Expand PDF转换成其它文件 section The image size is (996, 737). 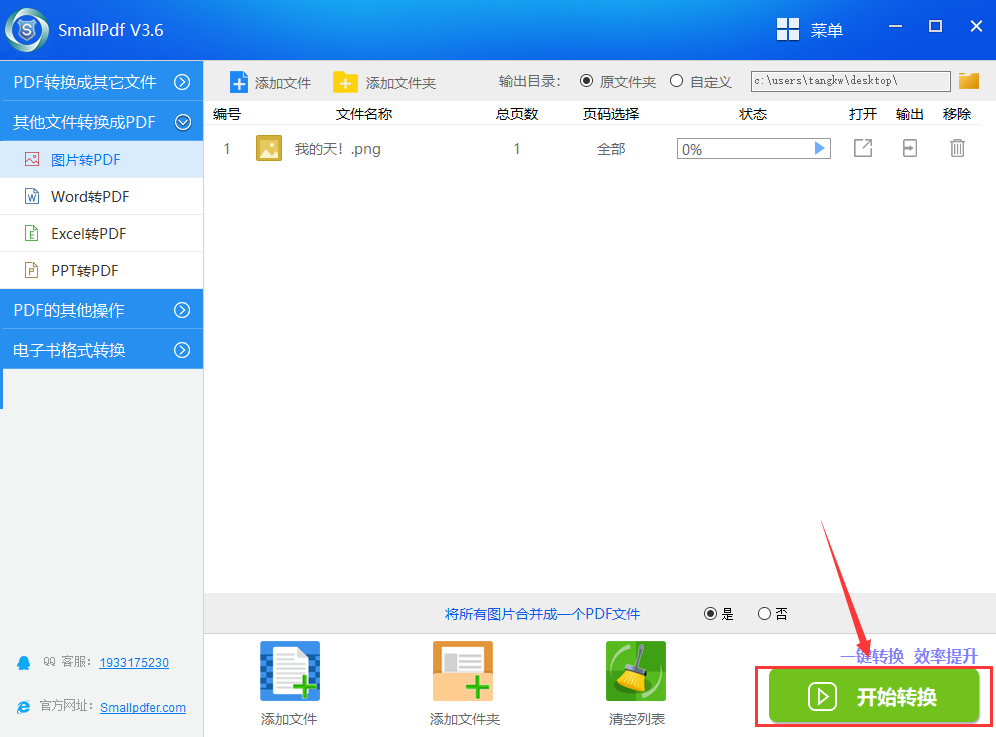pos(102,81)
